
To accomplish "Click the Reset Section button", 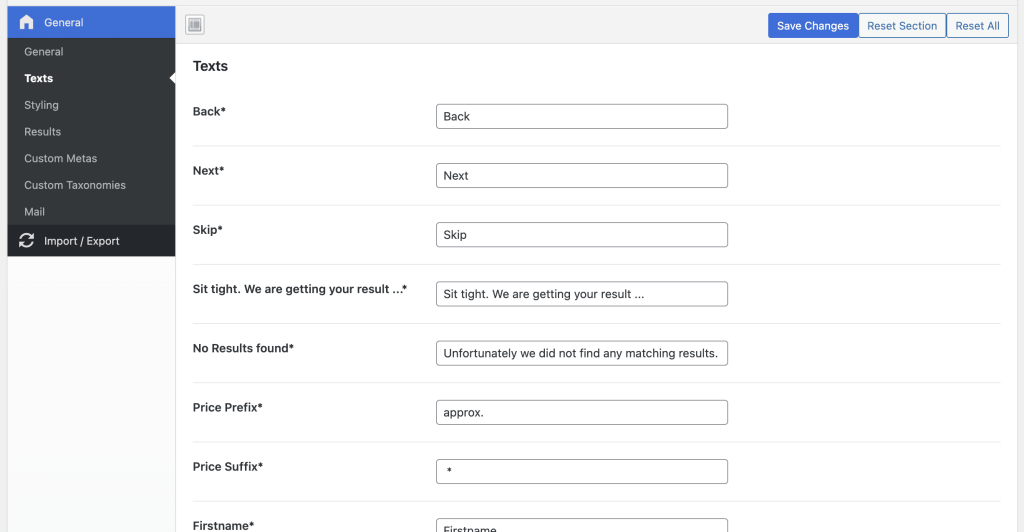I will pyautogui.click(x=902, y=26).
